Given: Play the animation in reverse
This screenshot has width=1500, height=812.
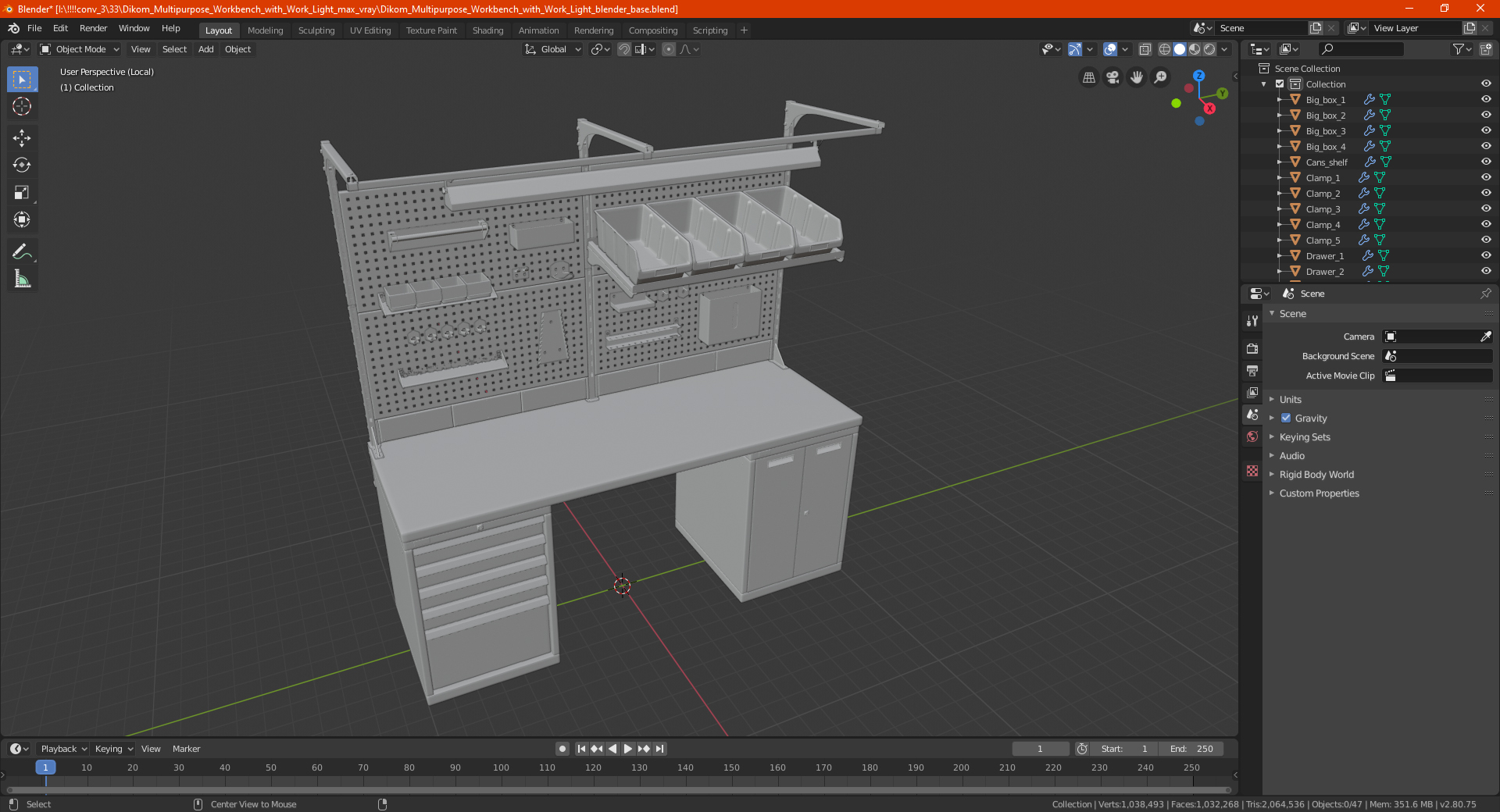Looking at the screenshot, I should 612,749.
